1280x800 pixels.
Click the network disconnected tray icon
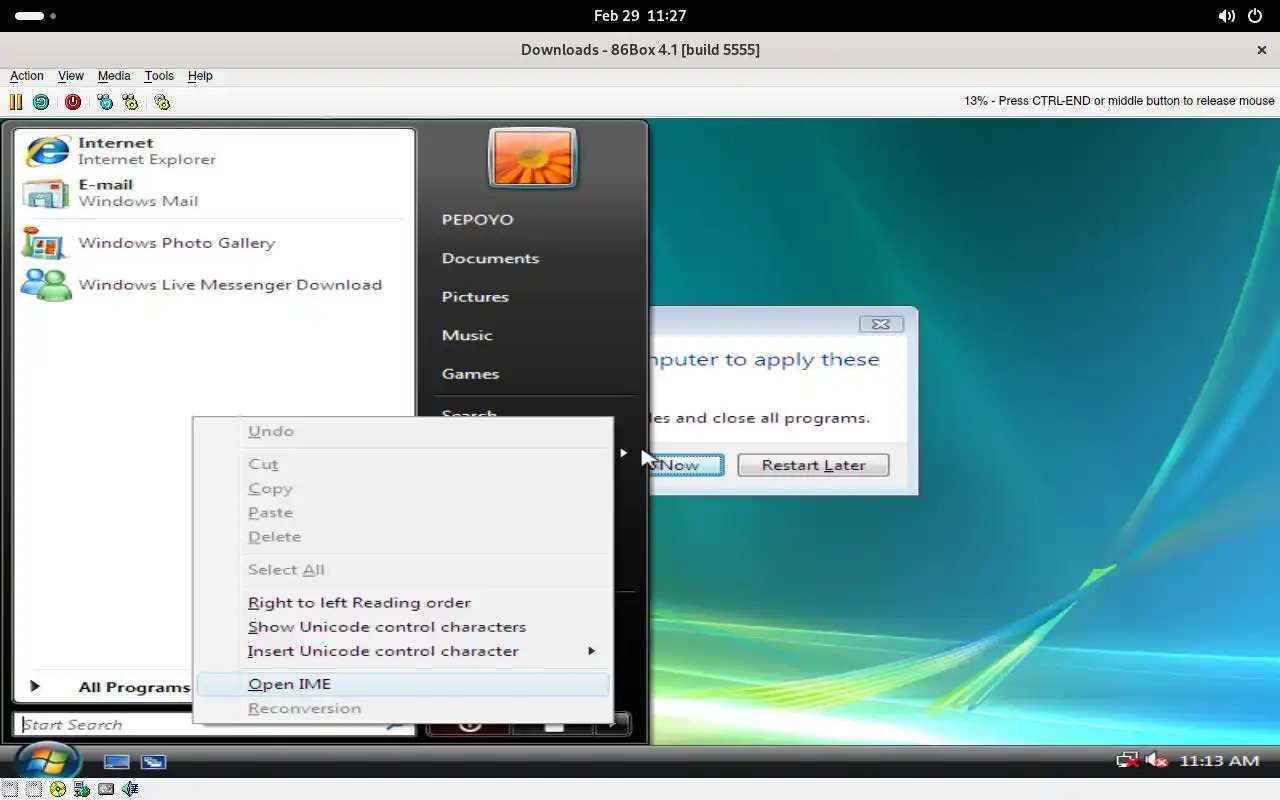[1128, 761]
